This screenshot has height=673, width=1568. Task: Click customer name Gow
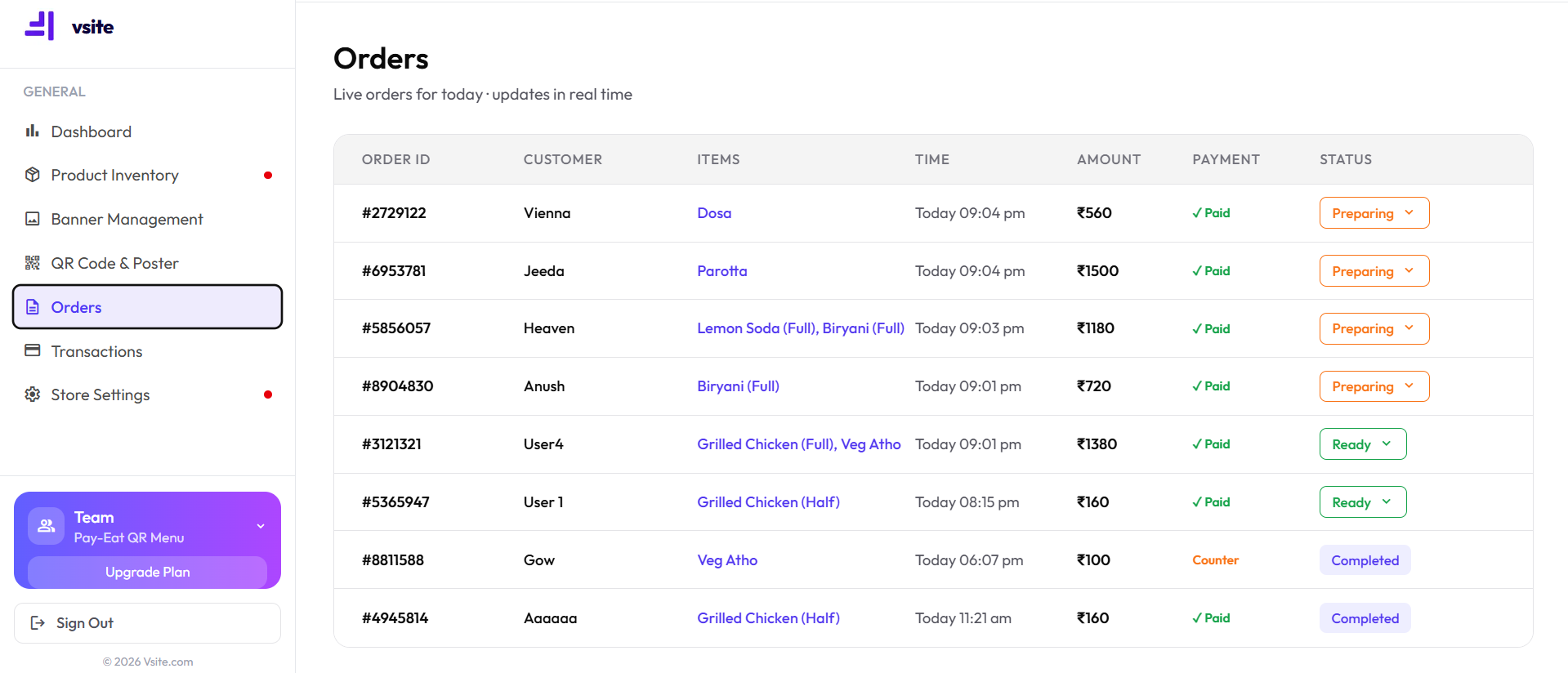pyautogui.click(x=539, y=560)
